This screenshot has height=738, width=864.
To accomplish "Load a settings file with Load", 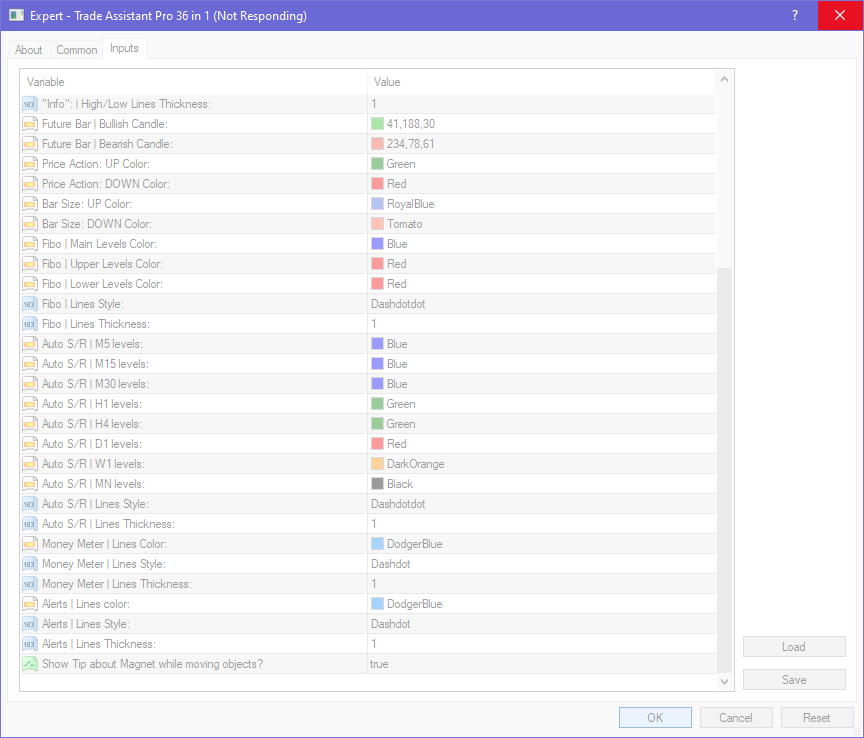I will [x=794, y=647].
